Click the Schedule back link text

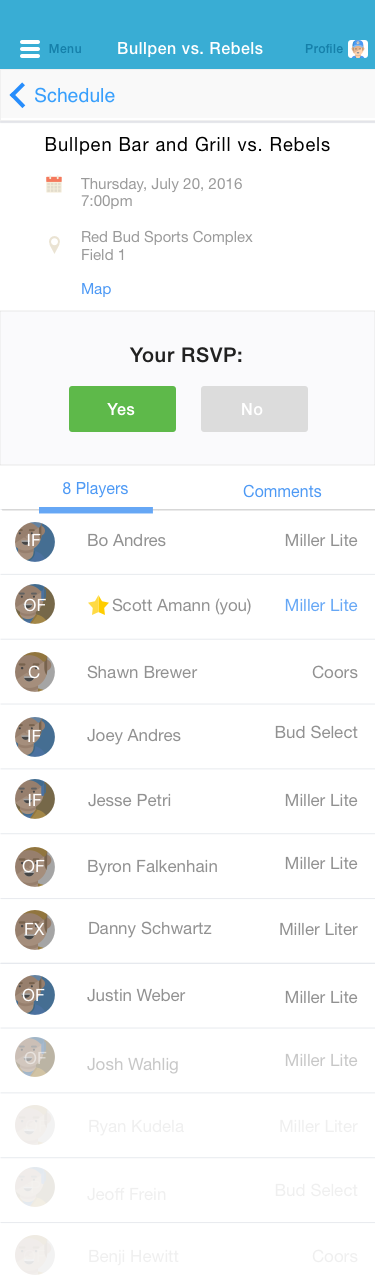(x=74, y=96)
